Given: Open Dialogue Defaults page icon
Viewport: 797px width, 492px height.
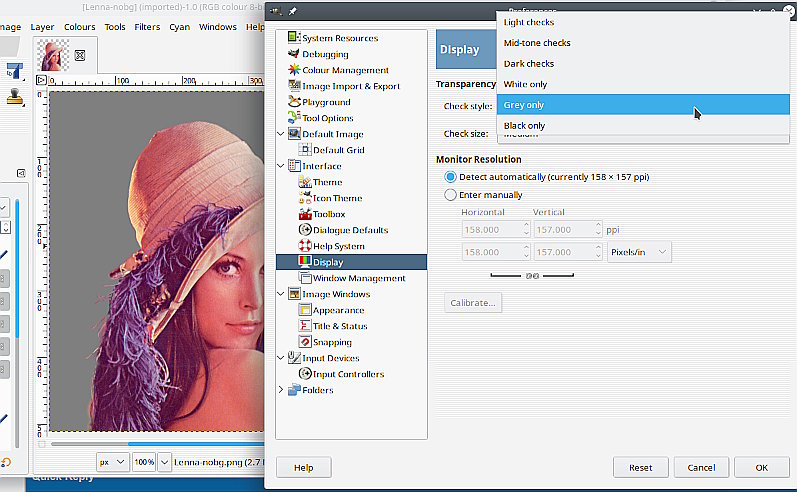Looking at the screenshot, I should [304, 230].
